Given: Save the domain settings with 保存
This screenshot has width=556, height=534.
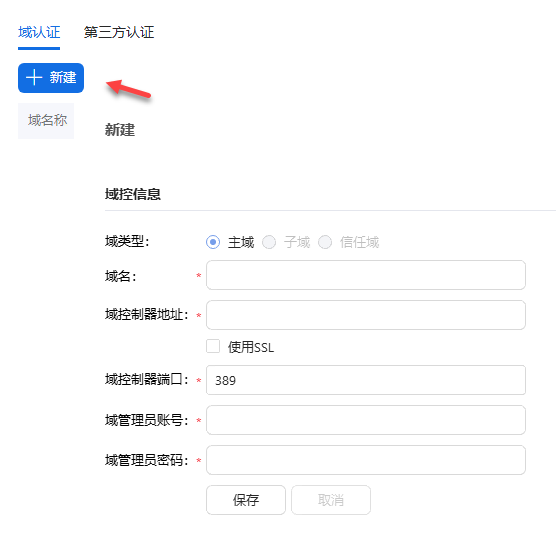Looking at the screenshot, I should coord(246,500).
